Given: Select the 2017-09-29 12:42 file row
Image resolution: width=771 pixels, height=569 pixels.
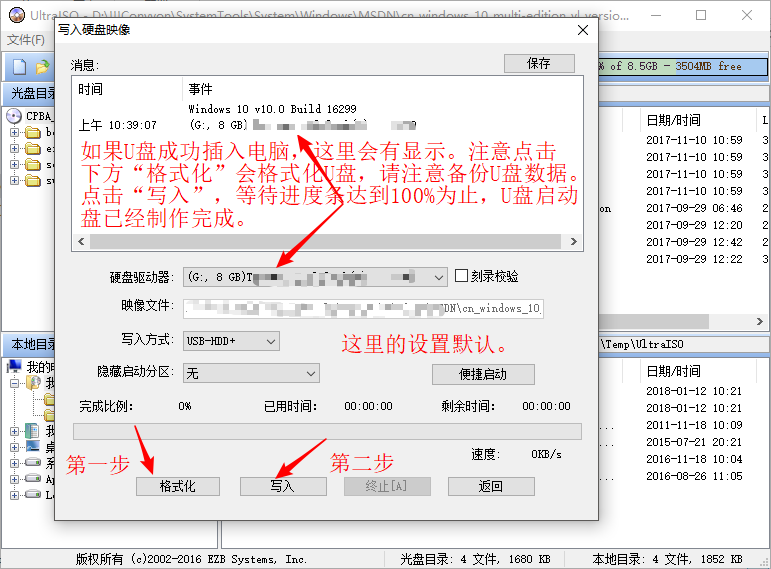Looking at the screenshot, I should (694, 242).
